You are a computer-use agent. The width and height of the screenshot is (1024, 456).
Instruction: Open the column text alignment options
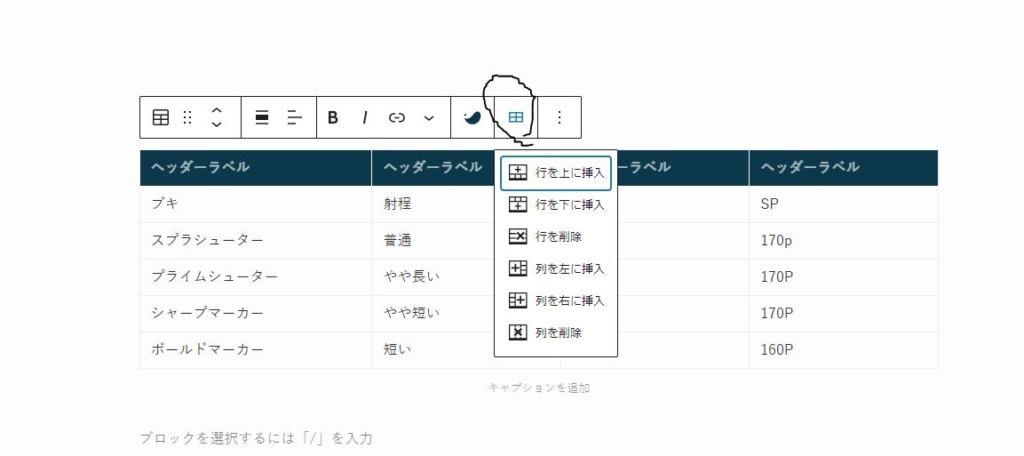294,117
